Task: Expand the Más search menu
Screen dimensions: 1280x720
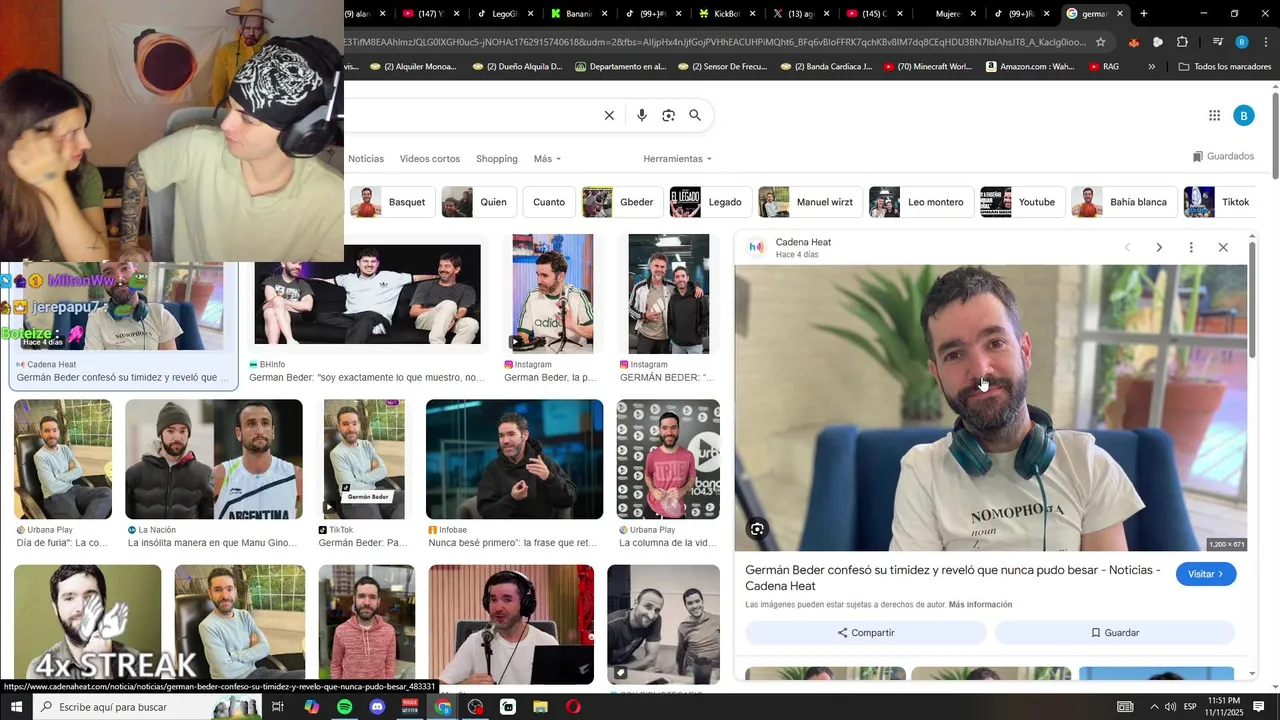Action: point(547,159)
